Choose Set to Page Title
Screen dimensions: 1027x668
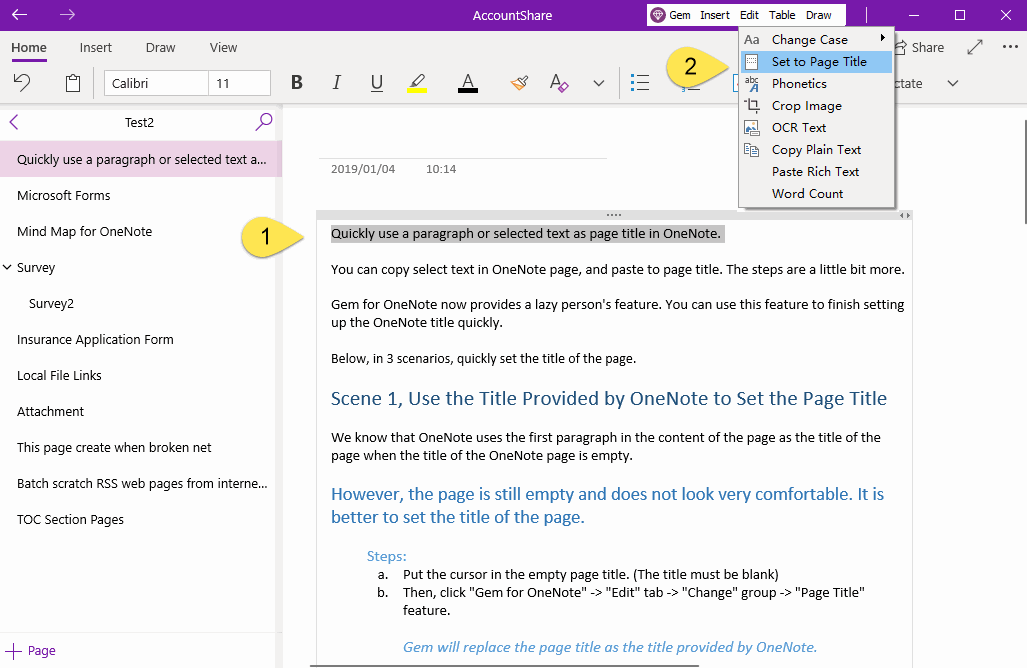pyautogui.click(x=817, y=62)
